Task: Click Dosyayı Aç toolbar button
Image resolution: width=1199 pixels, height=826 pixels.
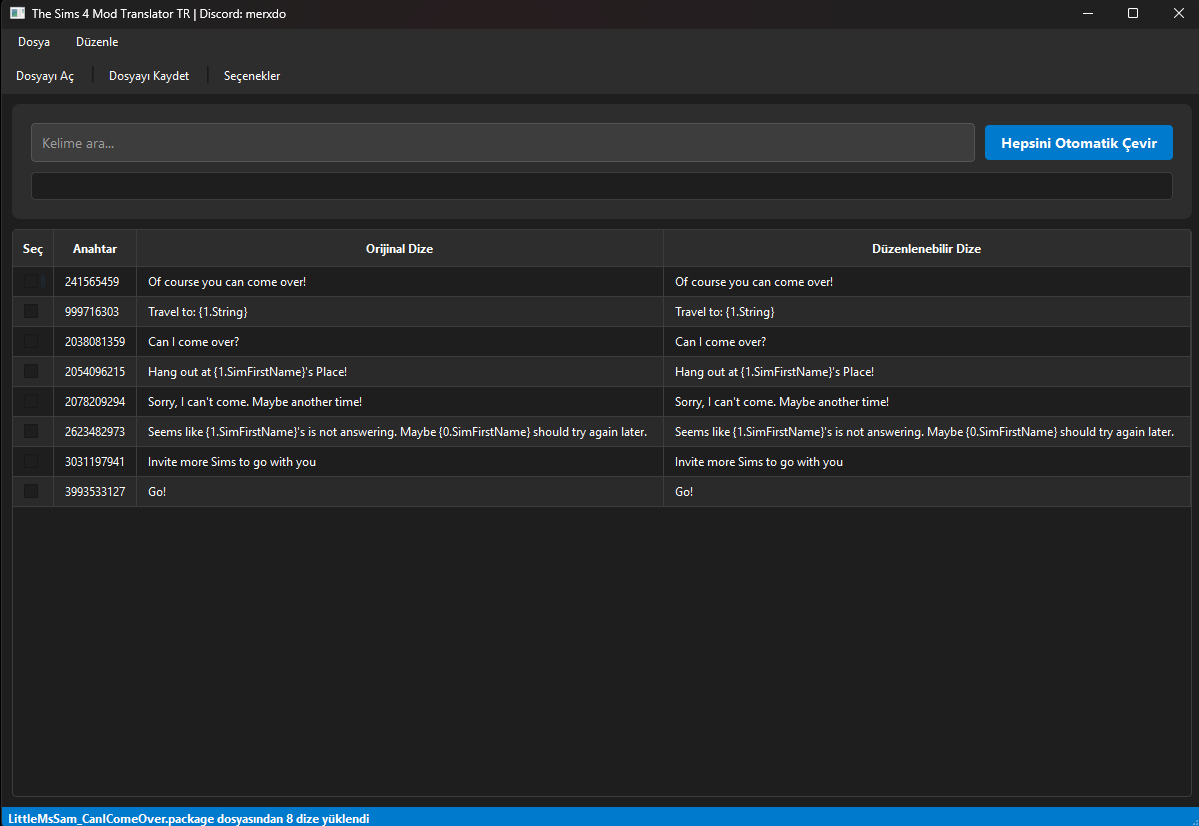Action: pos(45,76)
